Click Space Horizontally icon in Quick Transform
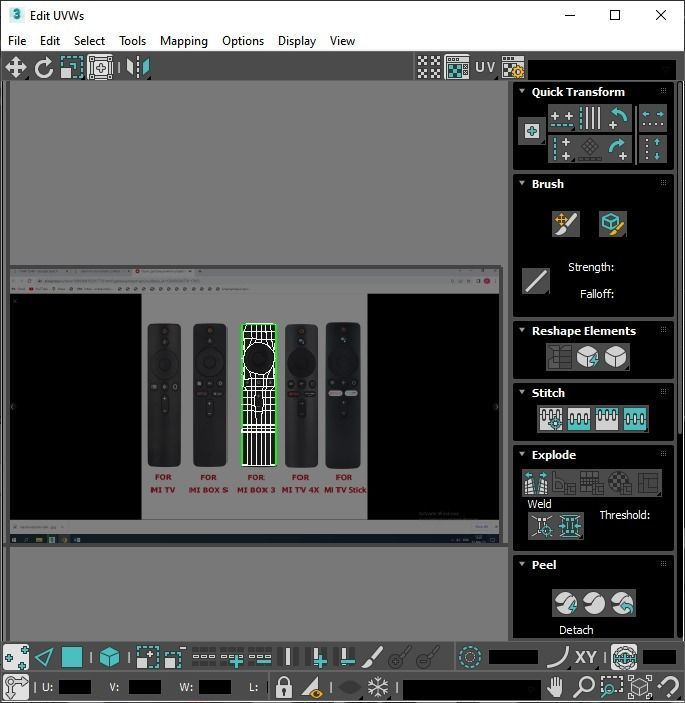The image size is (685, 703). (653, 118)
